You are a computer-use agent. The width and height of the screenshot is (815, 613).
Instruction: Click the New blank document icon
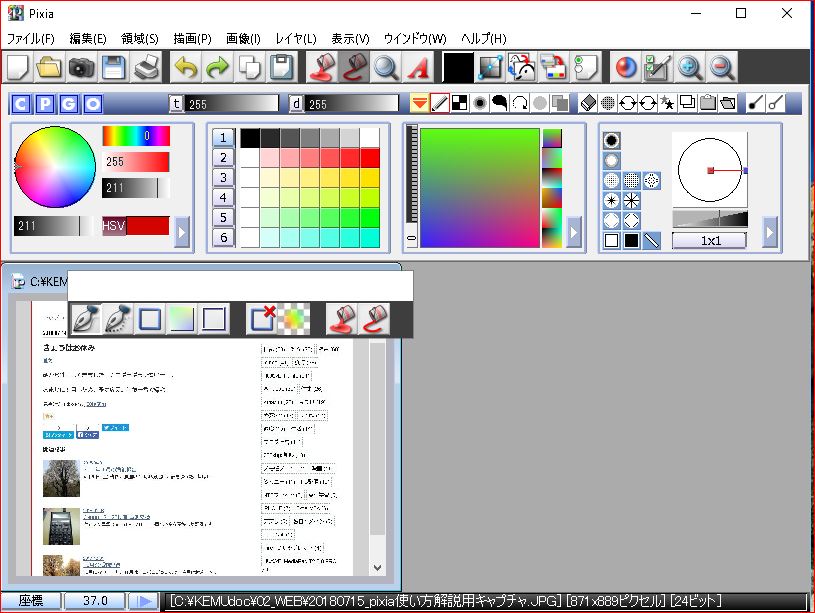tap(18, 67)
